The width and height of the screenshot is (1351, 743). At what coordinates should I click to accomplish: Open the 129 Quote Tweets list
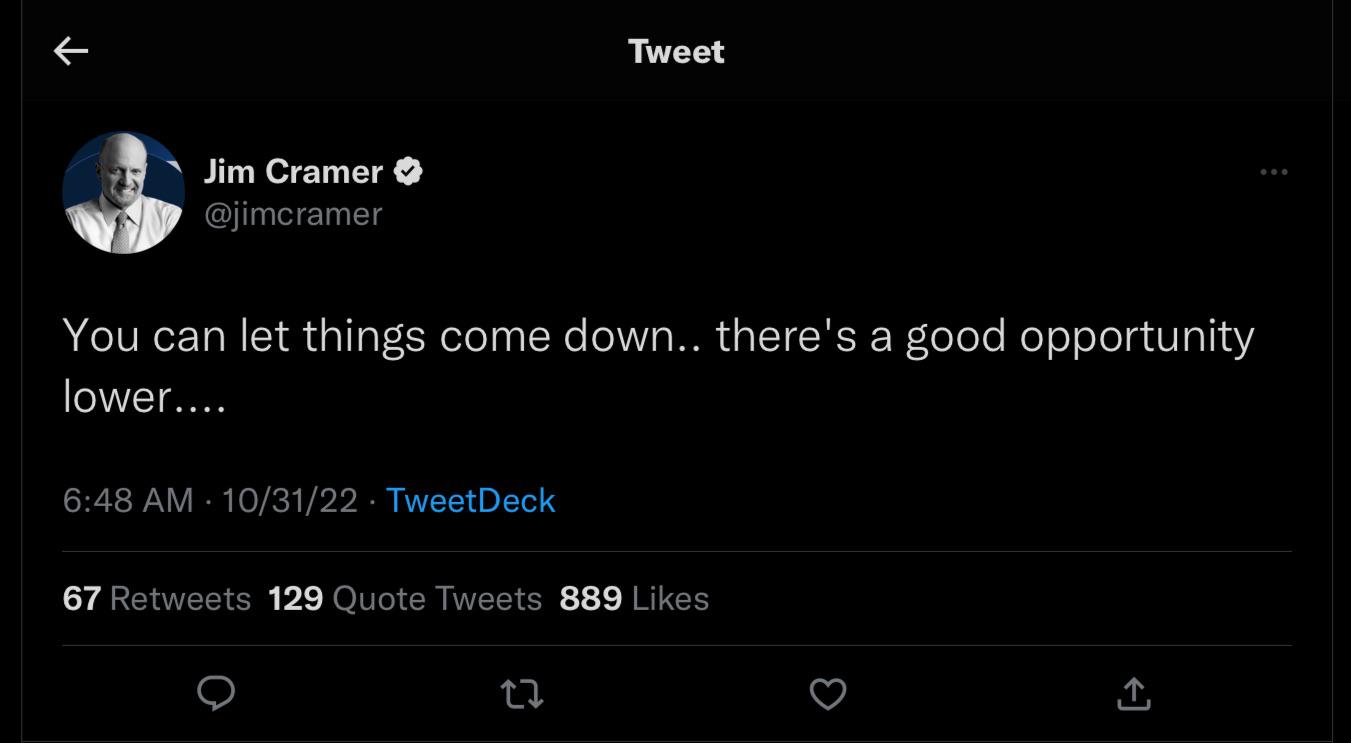(x=405, y=599)
